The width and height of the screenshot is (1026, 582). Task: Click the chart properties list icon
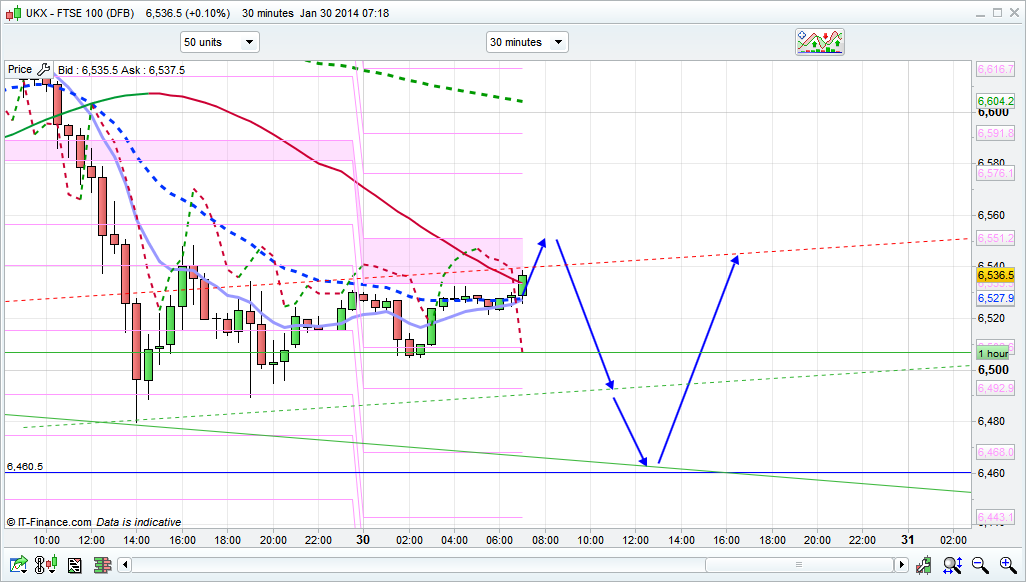pos(74,565)
